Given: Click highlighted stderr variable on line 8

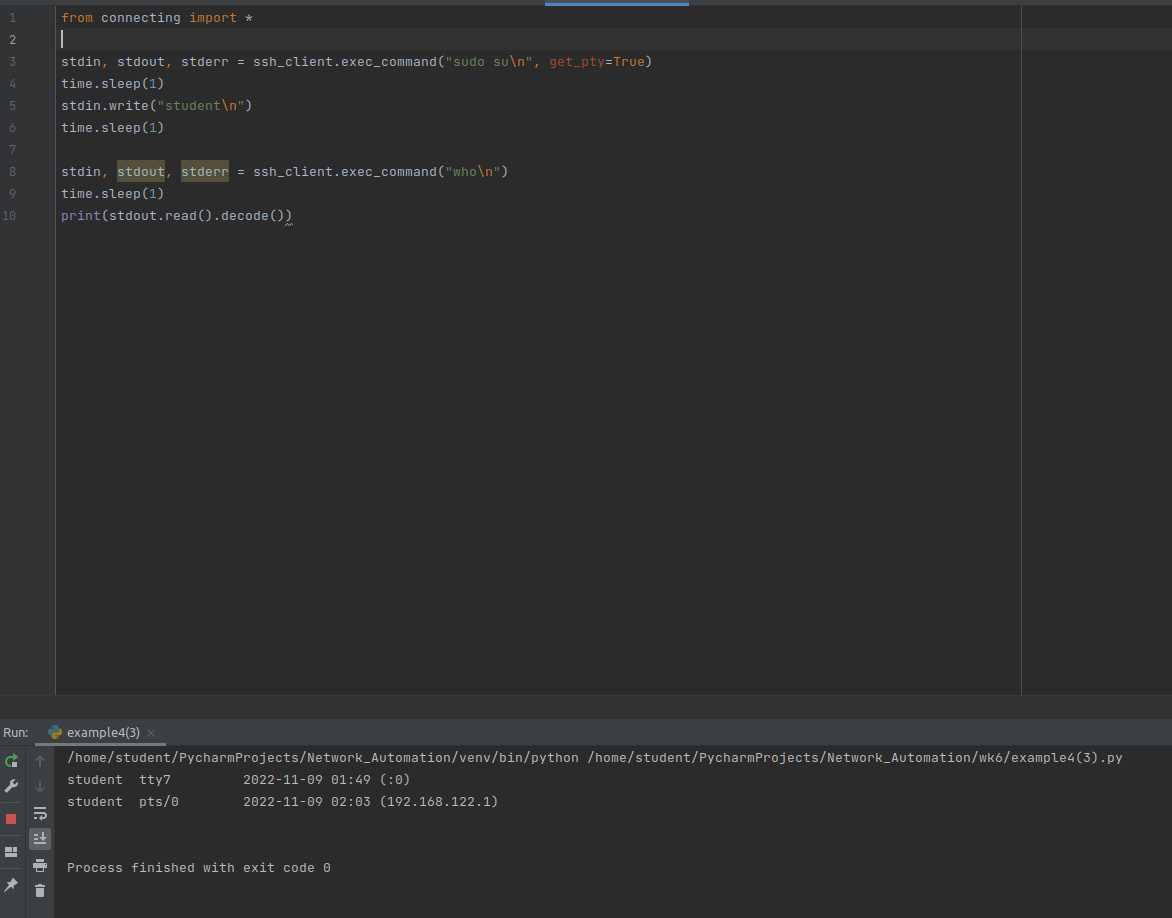Looking at the screenshot, I should pyautogui.click(x=205, y=172).
